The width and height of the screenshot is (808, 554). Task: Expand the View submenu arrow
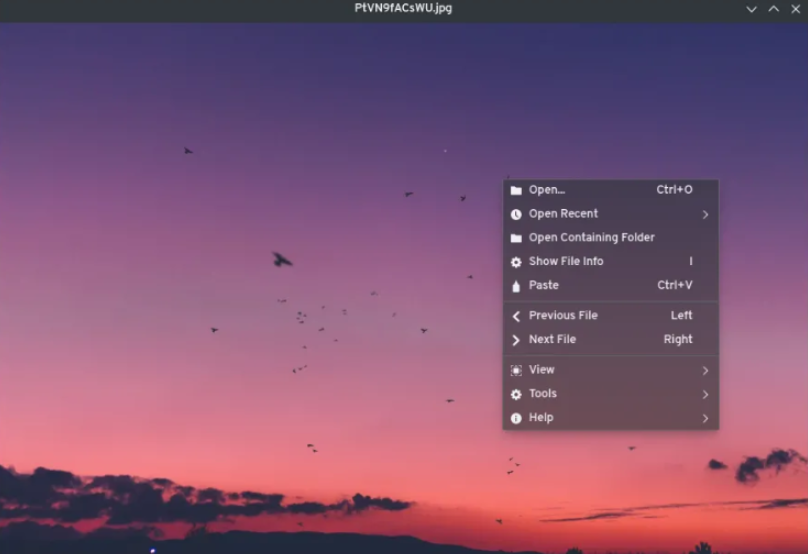pyautogui.click(x=705, y=370)
